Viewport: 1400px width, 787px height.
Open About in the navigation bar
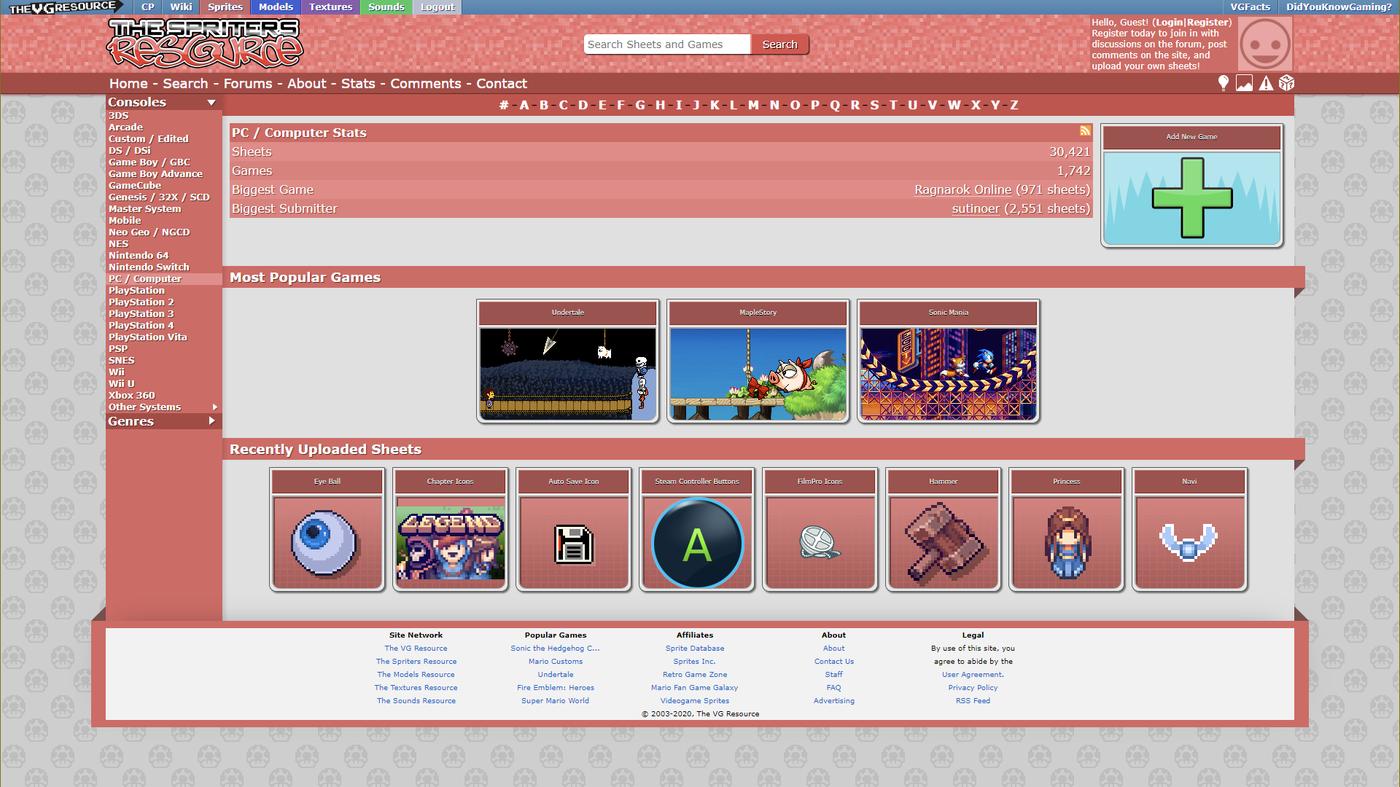point(306,84)
